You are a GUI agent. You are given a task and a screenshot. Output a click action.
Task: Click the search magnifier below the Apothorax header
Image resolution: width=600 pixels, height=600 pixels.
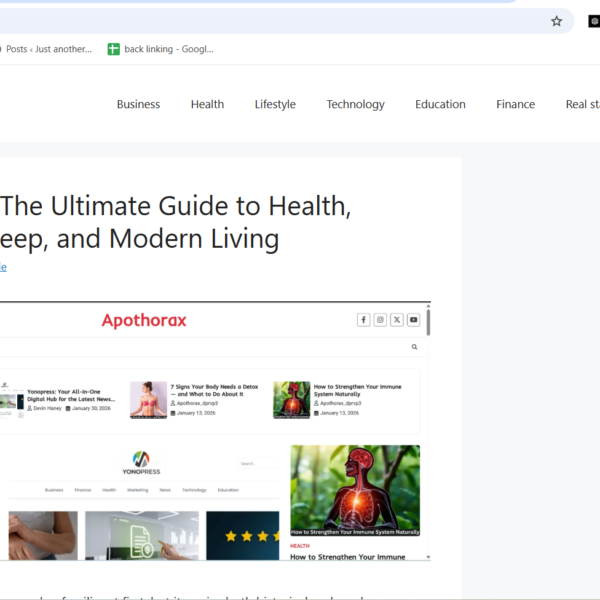pyautogui.click(x=414, y=347)
